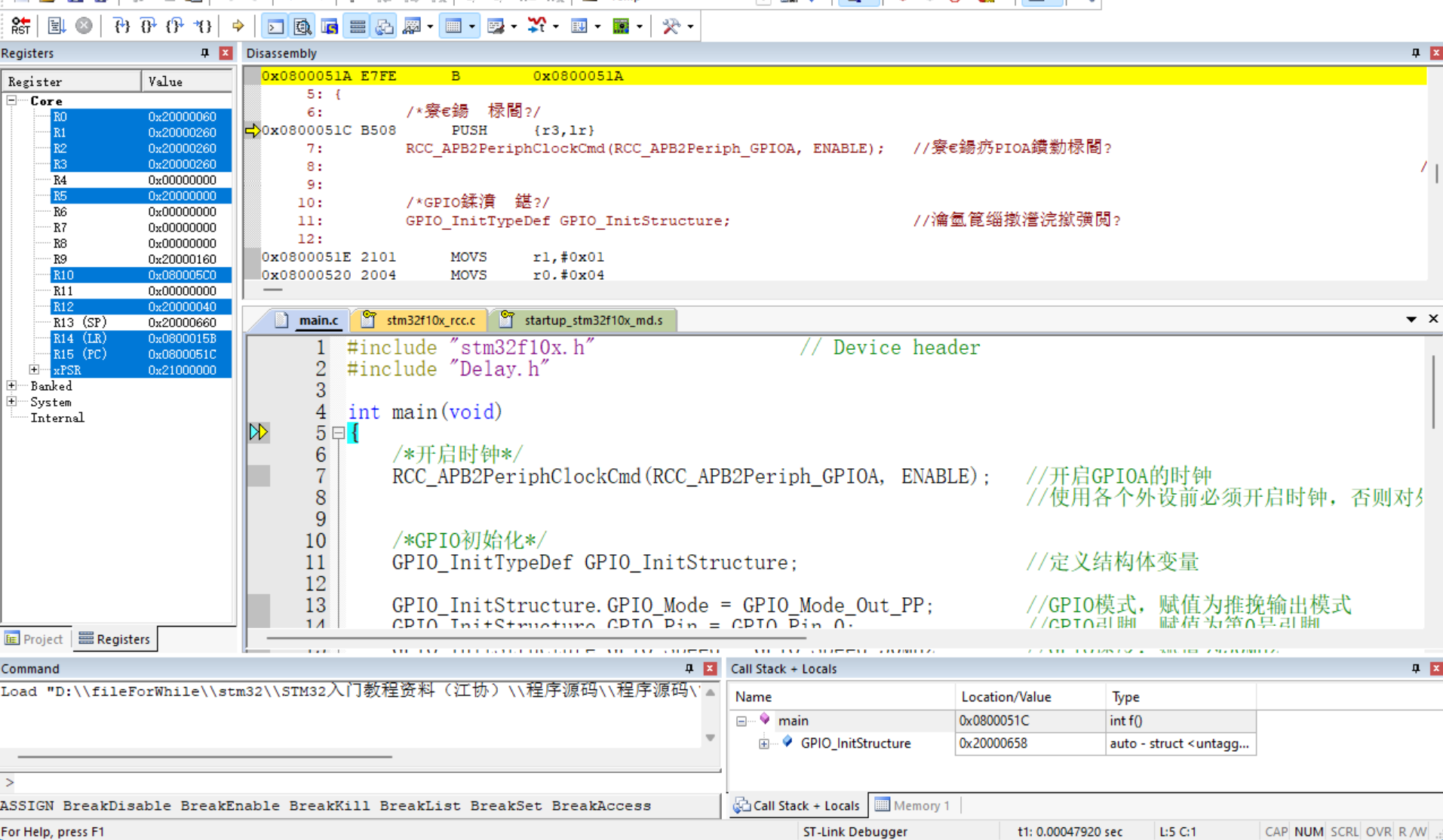Toggle the Registers Window toolbar button
Screen dimensions: 1443x840
click(x=357, y=26)
